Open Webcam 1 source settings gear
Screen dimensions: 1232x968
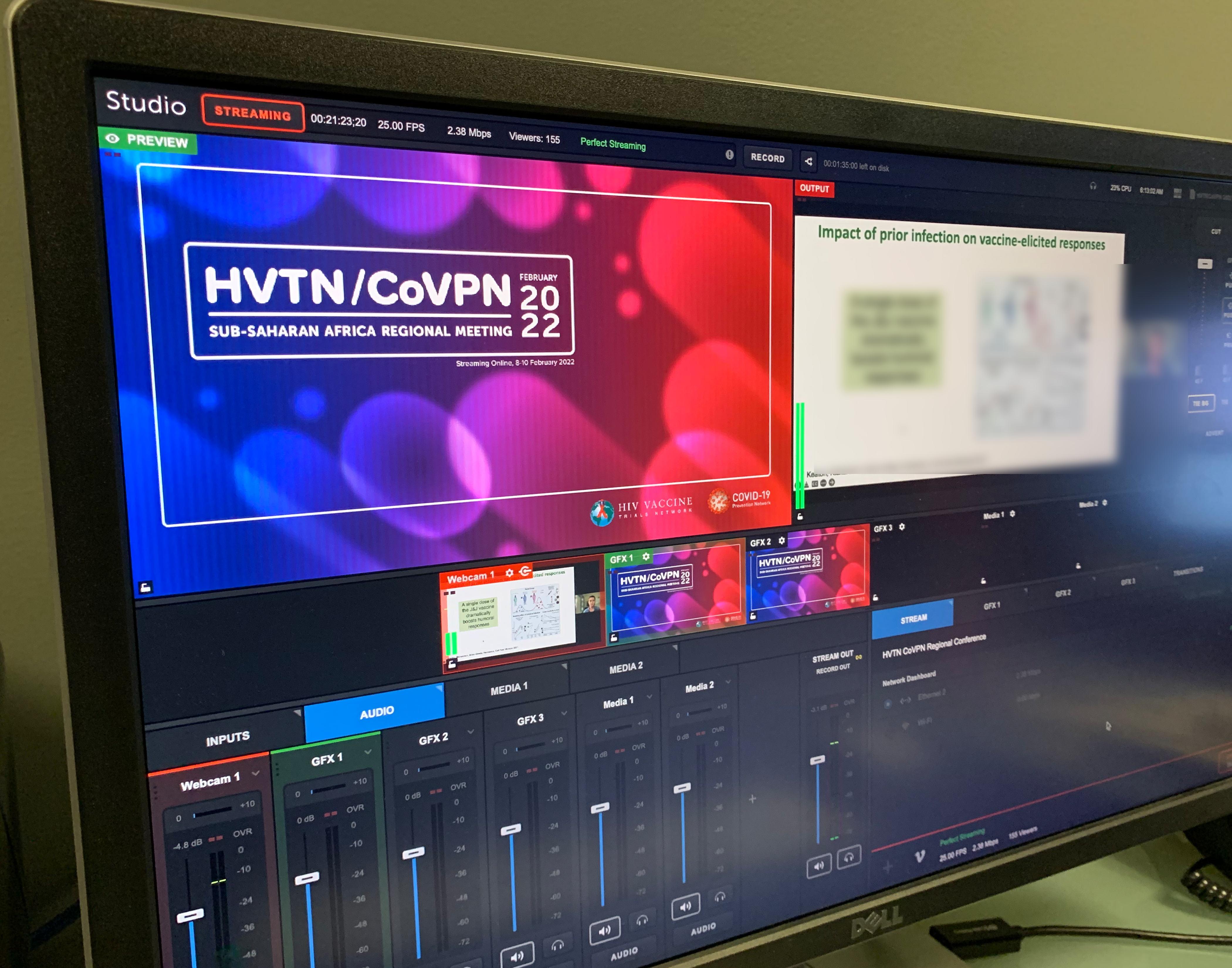coord(510,573)
